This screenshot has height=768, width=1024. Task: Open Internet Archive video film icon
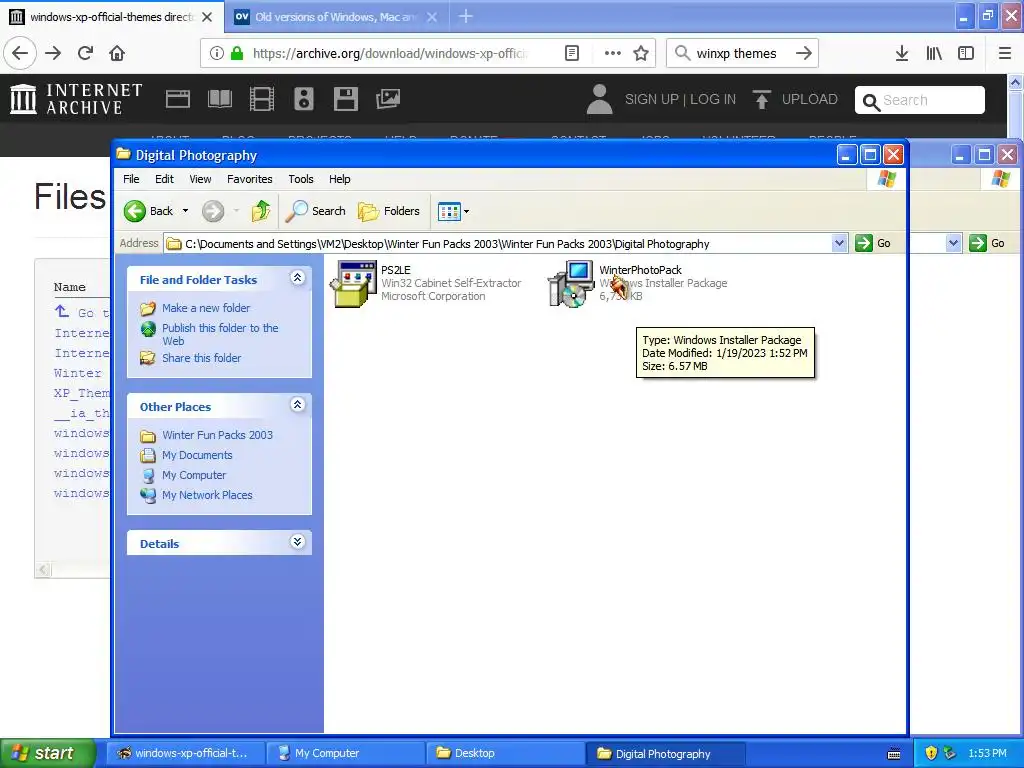[x=261, y=99]
